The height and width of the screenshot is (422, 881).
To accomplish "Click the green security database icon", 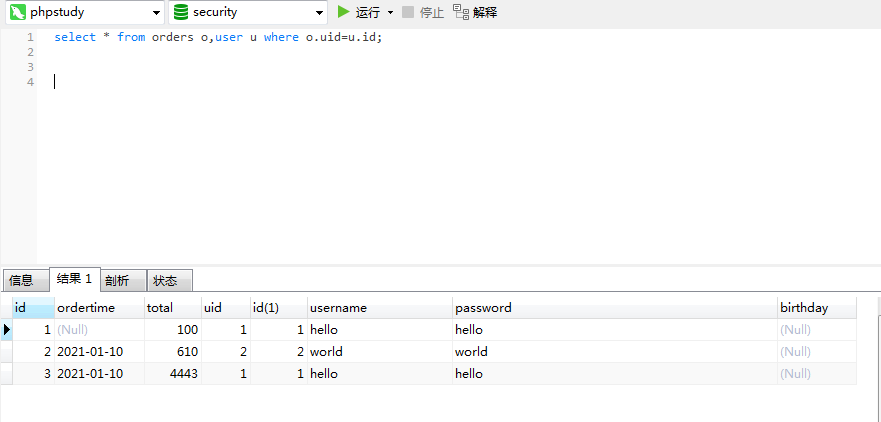I will [x=181, y=12].
